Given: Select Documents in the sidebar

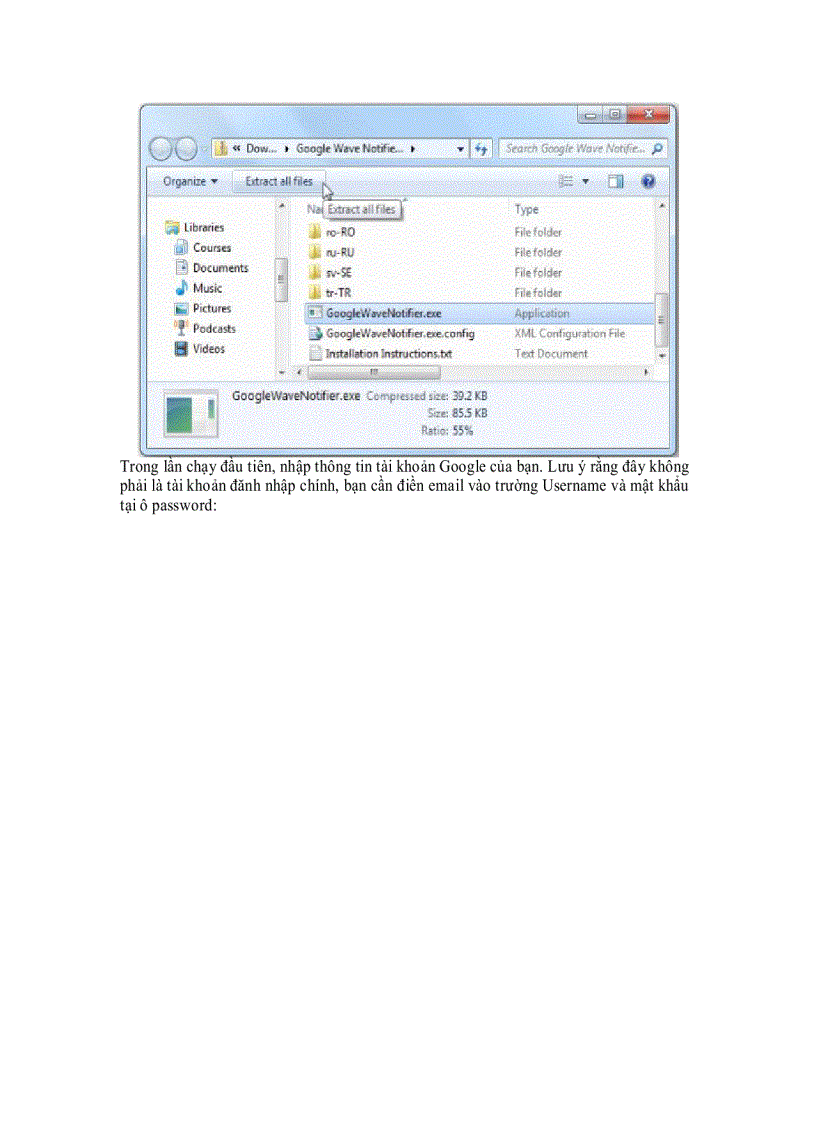Looking at the screenshot, I should 215,268.
